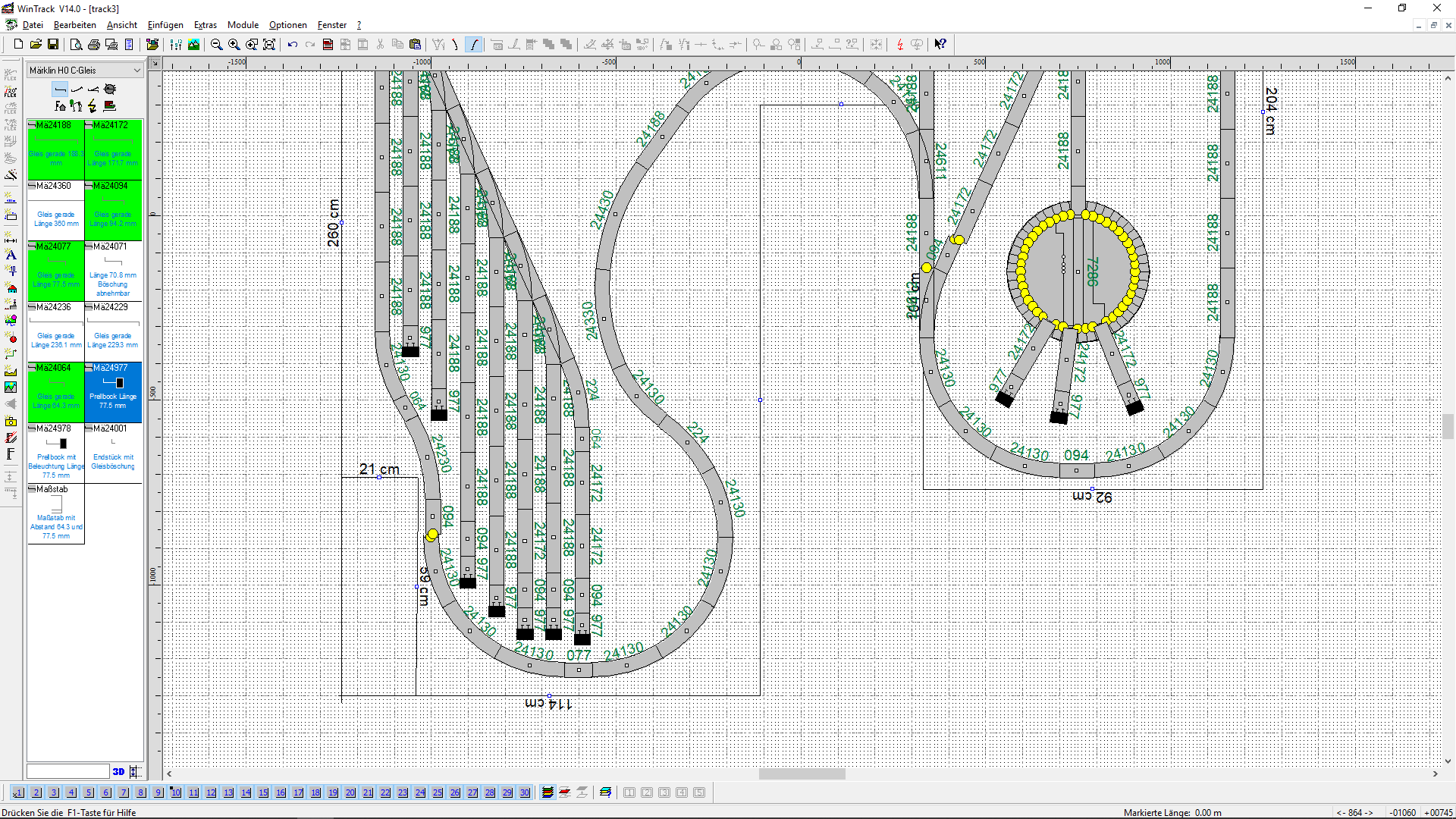1456x819 pixels.
Task: Click the '21 cm' dimension label
Action: [379, 469]
